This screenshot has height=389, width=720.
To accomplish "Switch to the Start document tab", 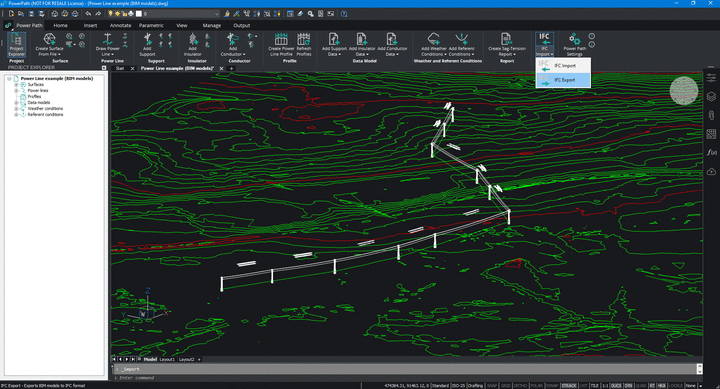I will pyautogui.click(x=120, y=68).
